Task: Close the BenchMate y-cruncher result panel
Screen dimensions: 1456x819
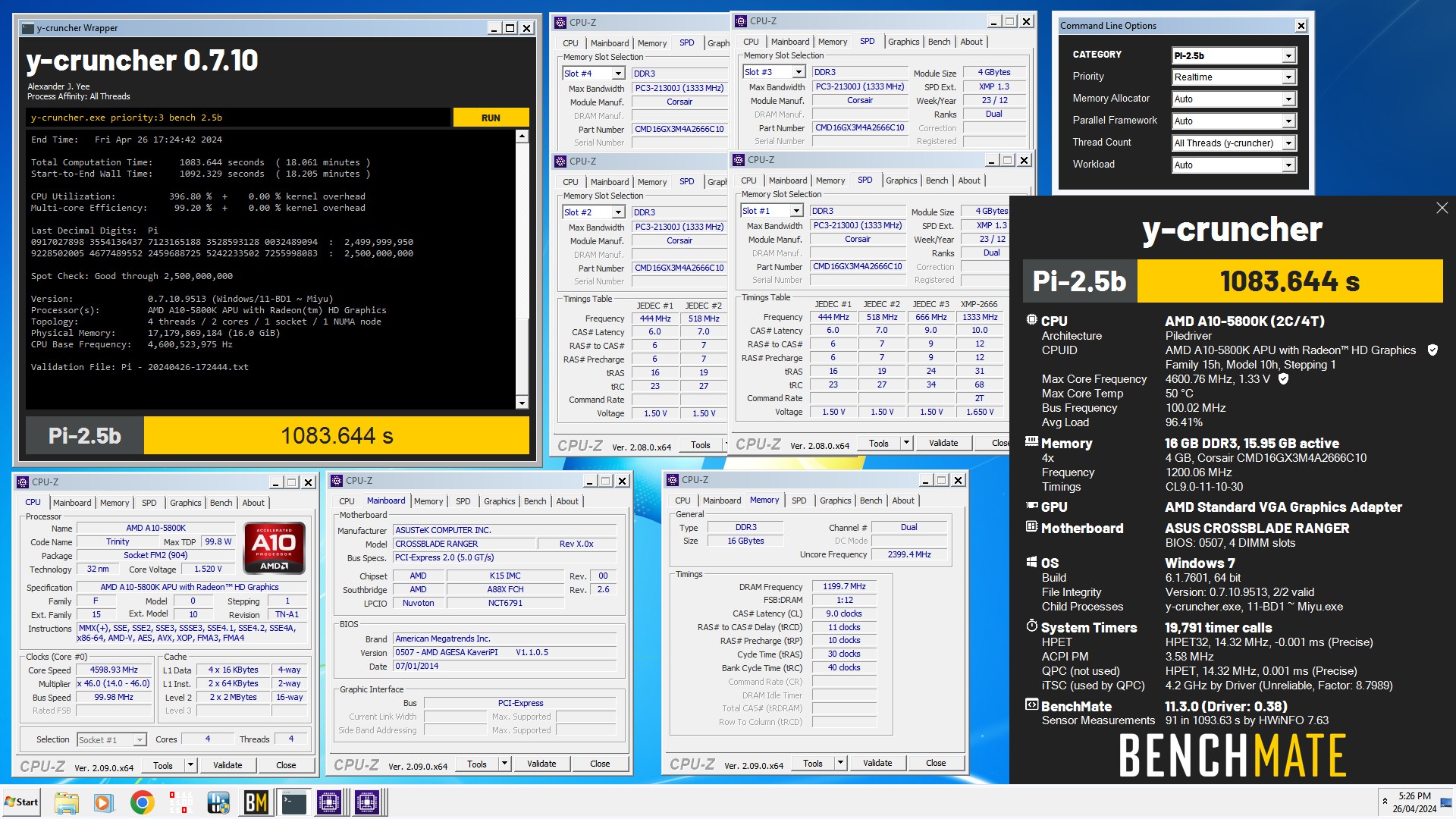Action: [x=1442, y=208]
